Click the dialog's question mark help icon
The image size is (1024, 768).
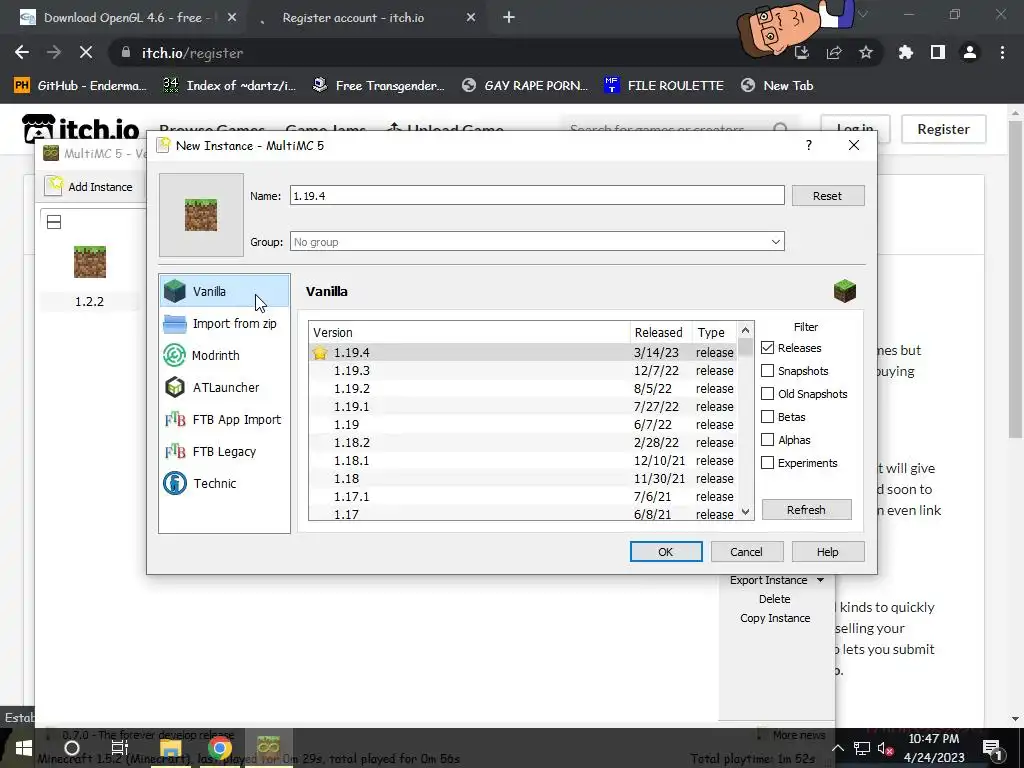(808, 145)
